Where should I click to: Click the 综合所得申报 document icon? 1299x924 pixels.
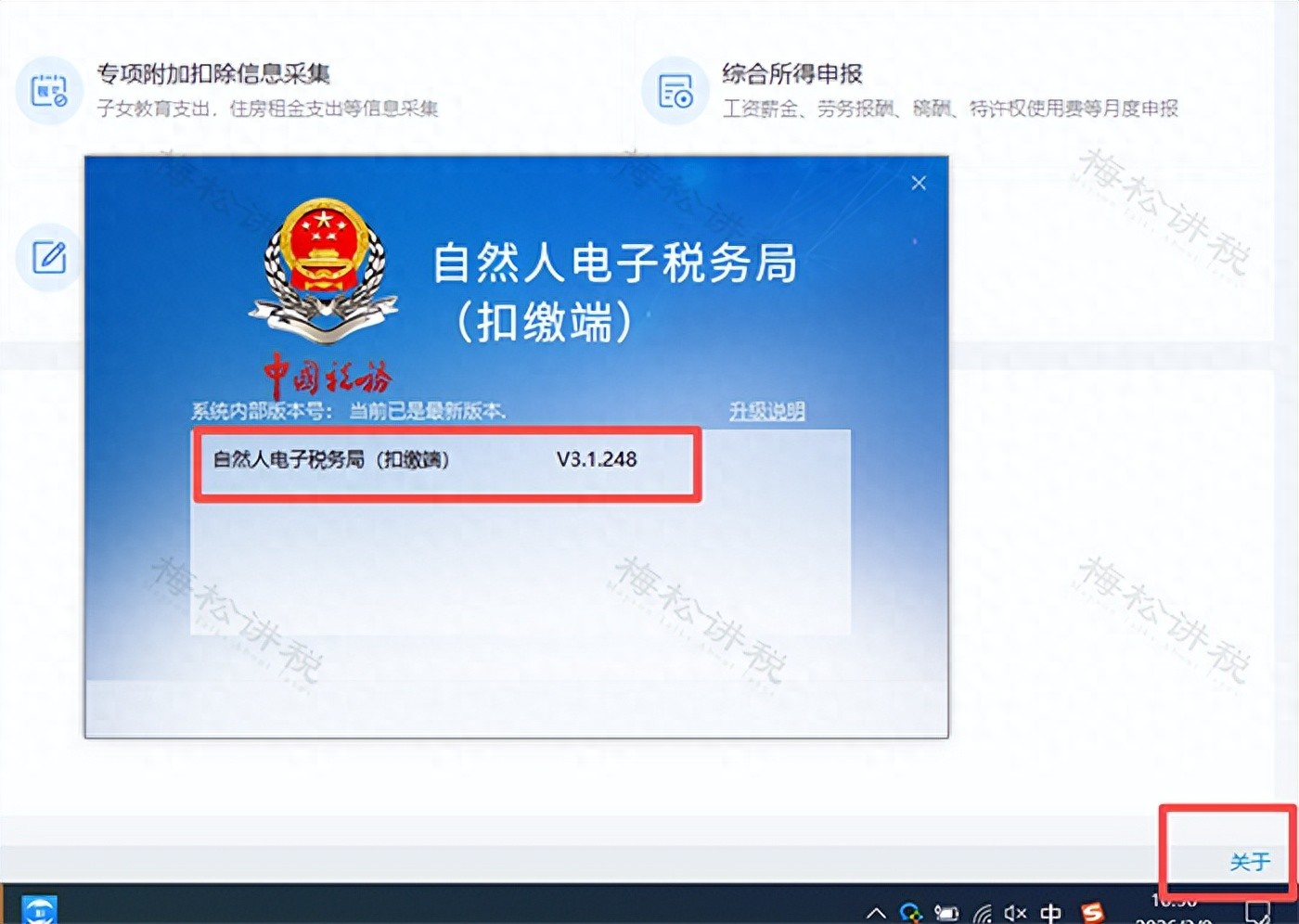click(x=675, y=90)
